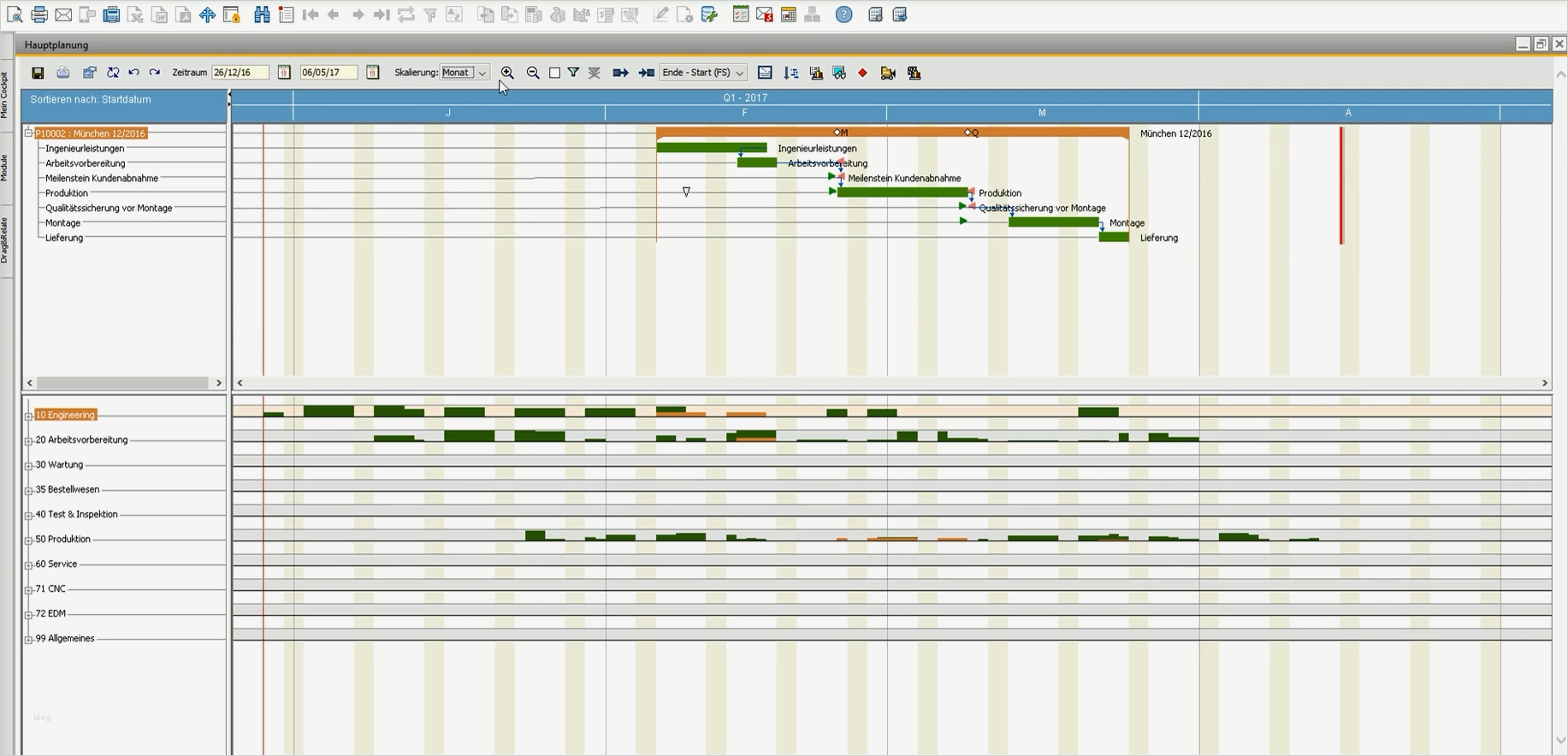
Task: Expand the 71 CNC resource group
Action: 28,590
